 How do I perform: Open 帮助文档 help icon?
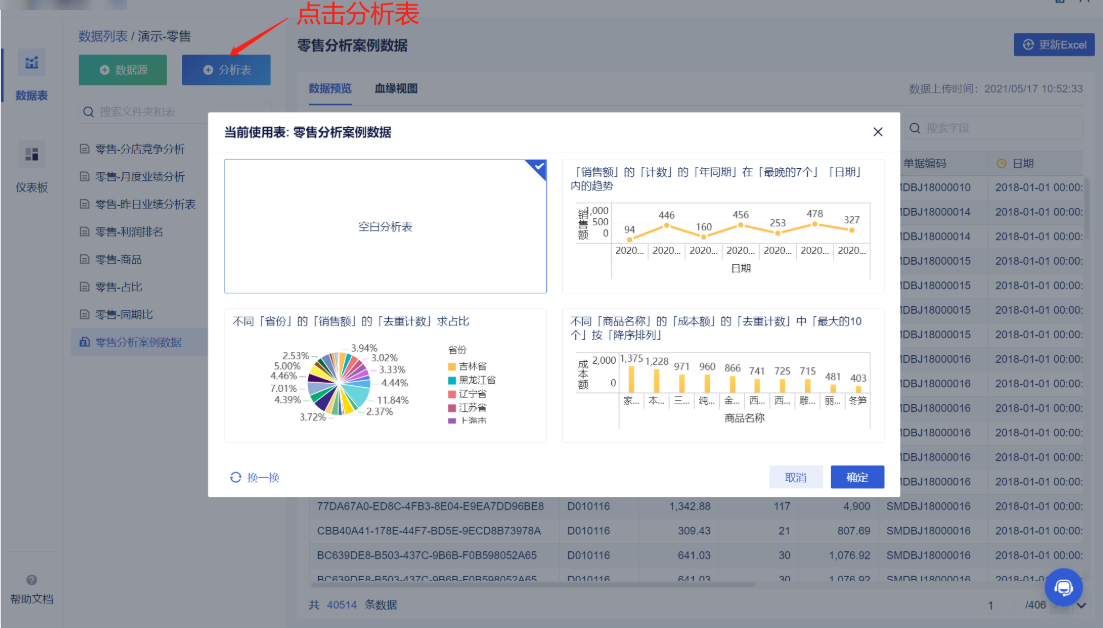32,580
